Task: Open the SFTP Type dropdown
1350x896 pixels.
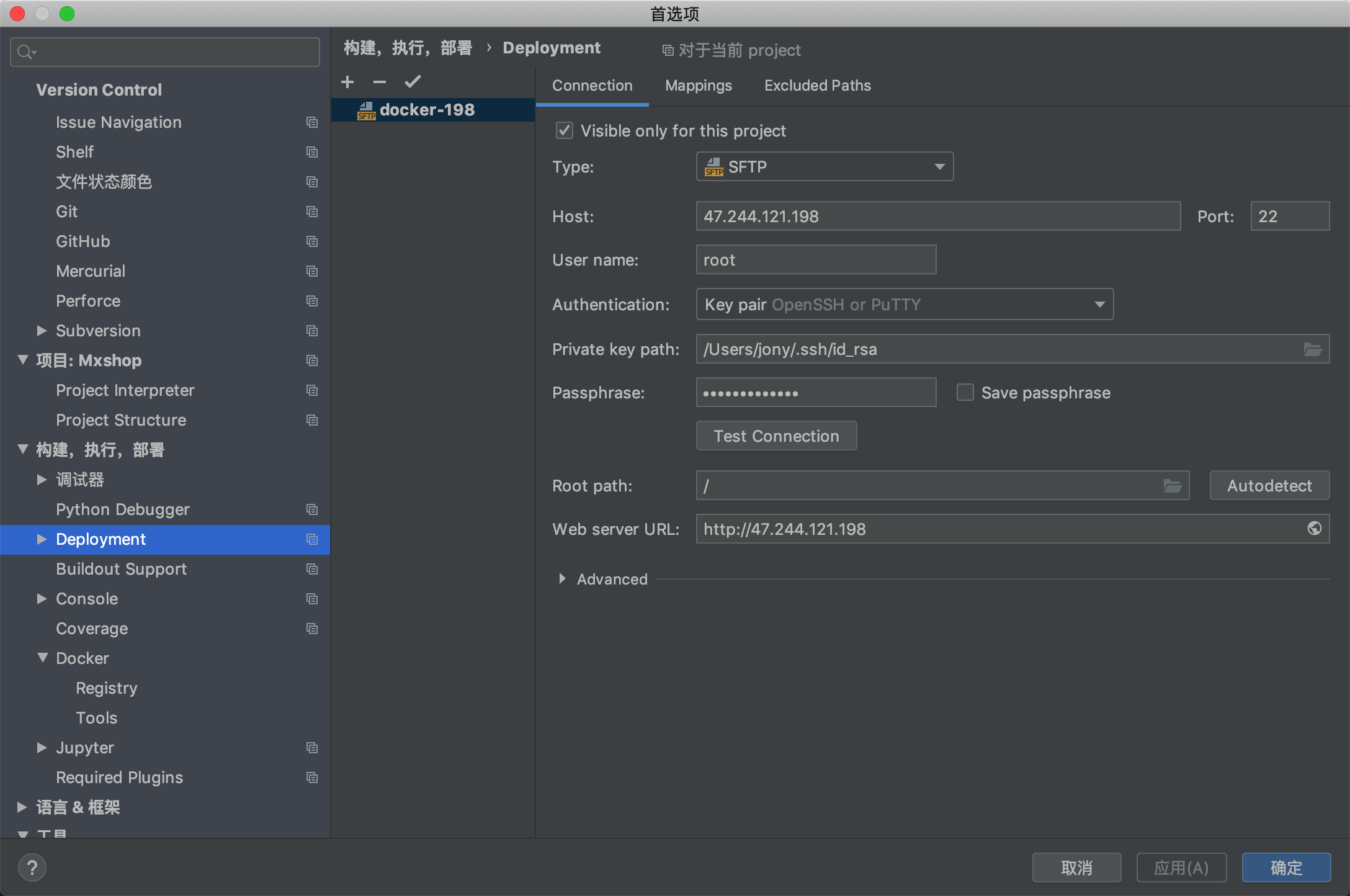Action: tap(825, 167)
